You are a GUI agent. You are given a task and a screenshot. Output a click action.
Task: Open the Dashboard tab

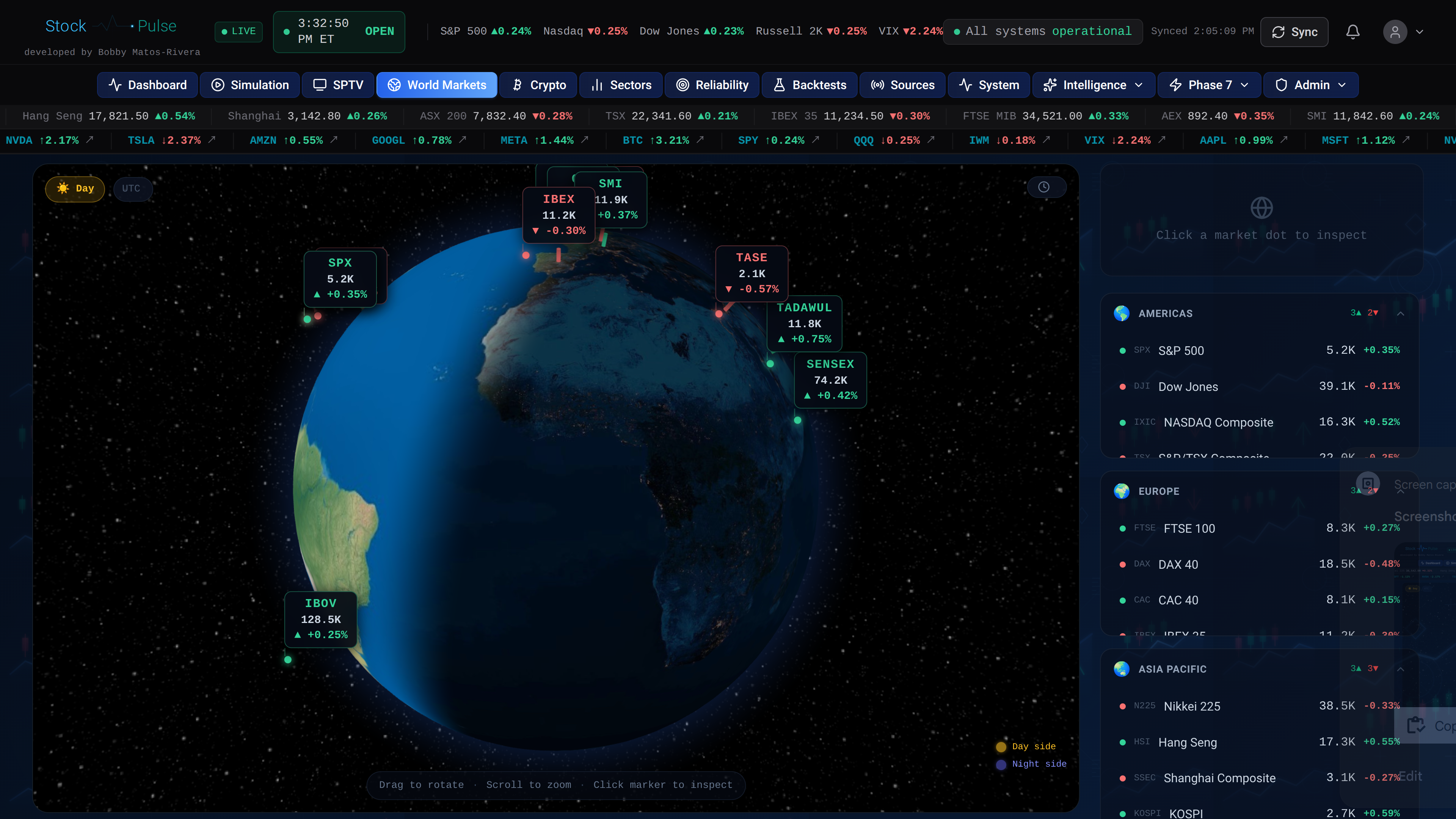(147, 85)
